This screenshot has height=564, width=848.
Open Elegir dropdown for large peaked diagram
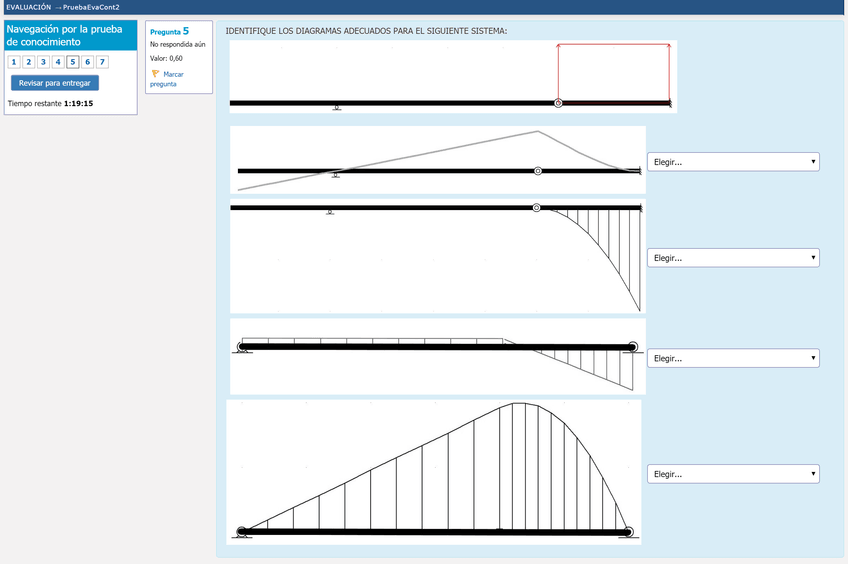pyautogui.click(x=733, y=474)
